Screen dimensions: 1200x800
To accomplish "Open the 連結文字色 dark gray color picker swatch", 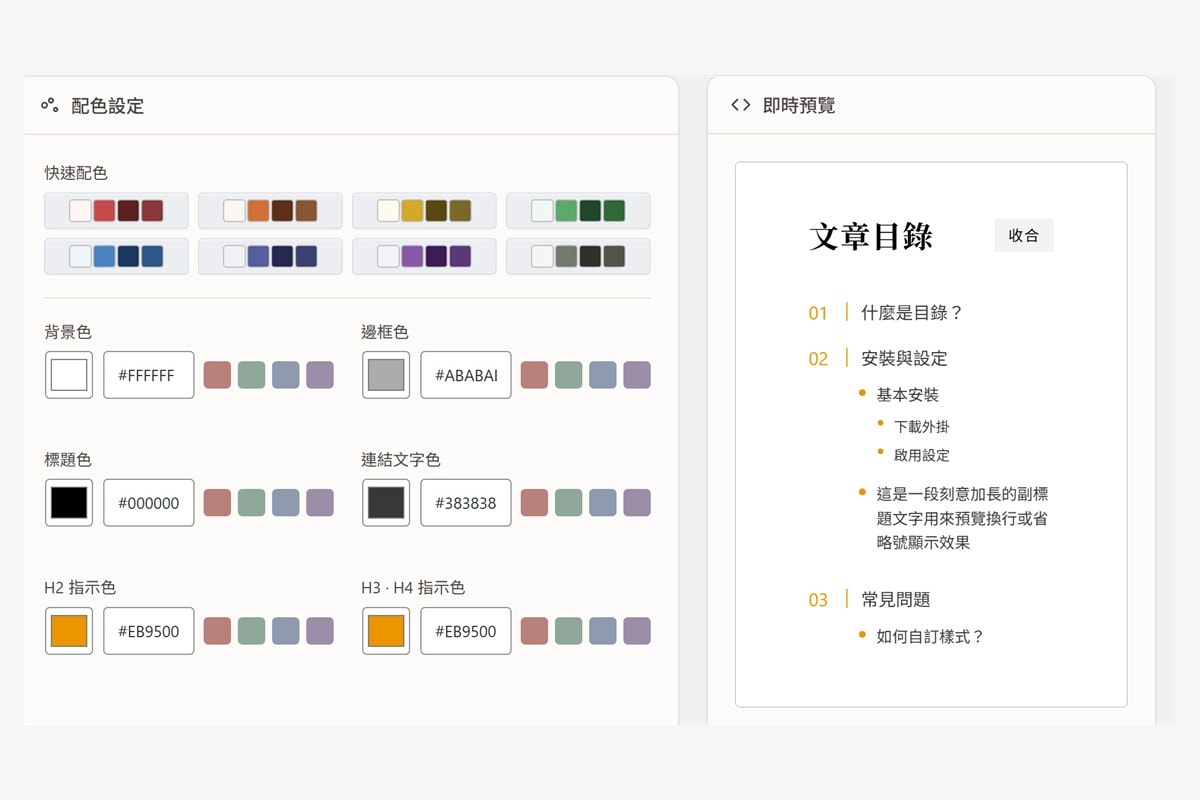I will 386,503.
